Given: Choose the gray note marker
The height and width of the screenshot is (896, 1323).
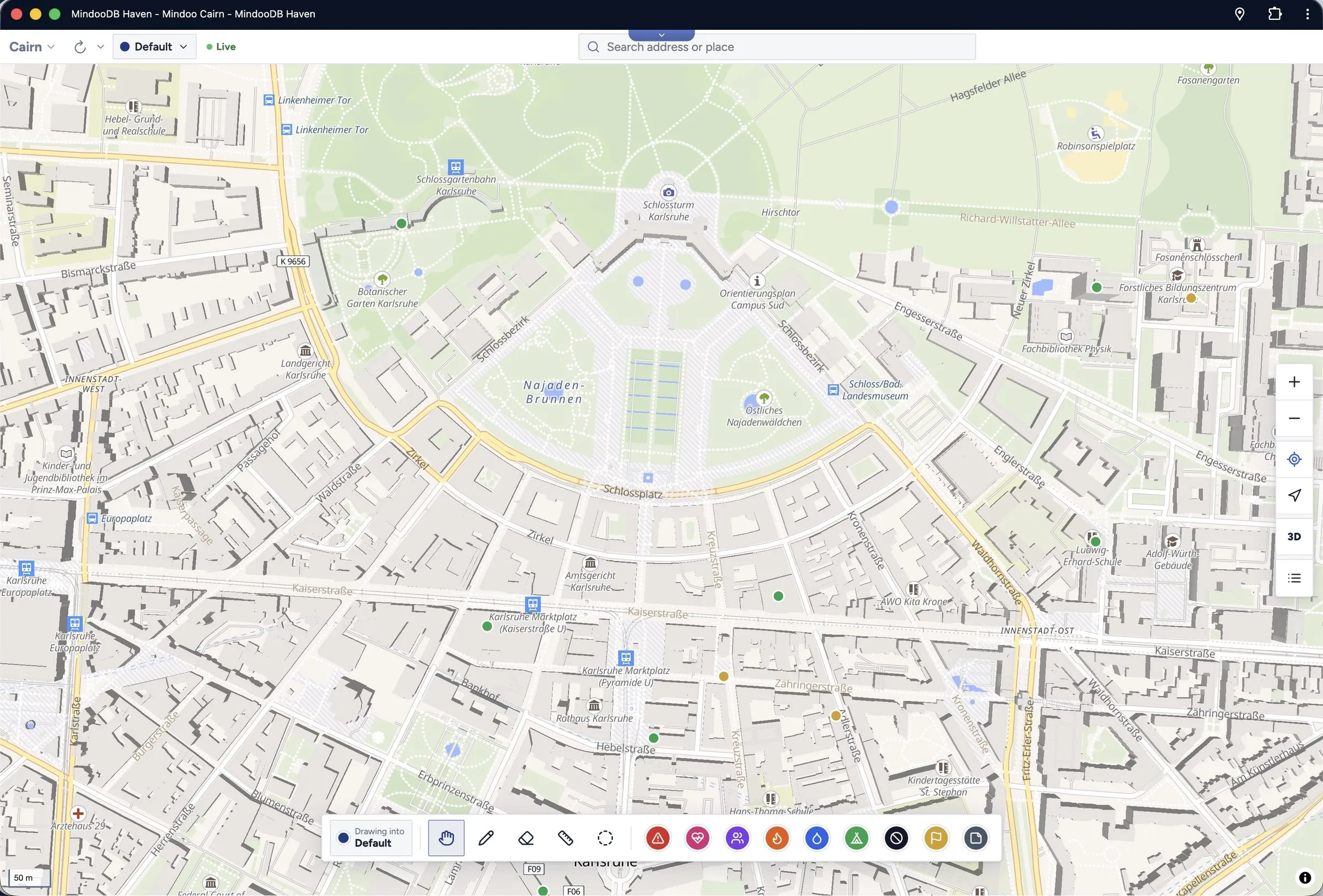Looking at the screenshot, I should [976, 838].
